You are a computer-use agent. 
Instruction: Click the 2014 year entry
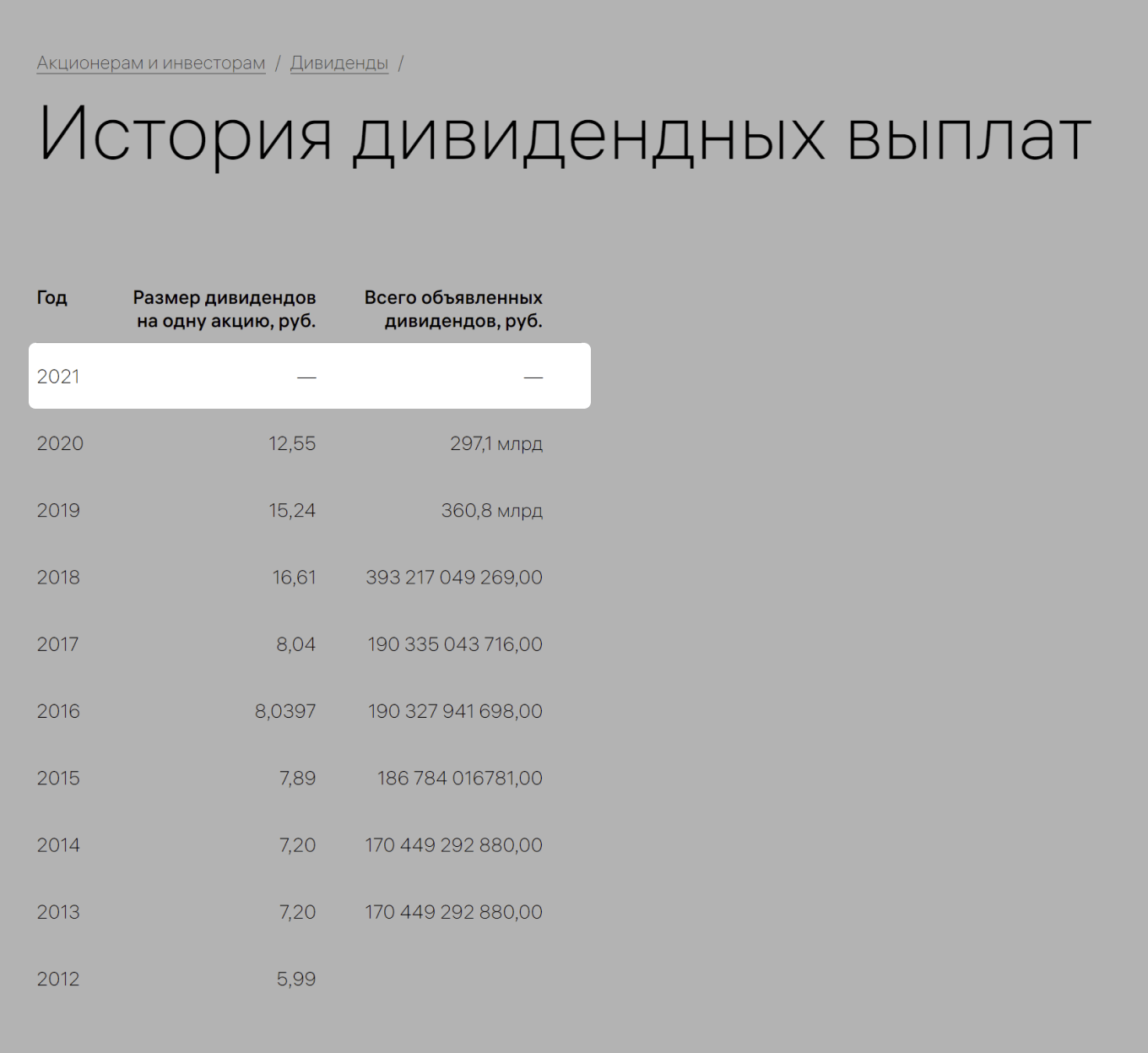[59, 844]
